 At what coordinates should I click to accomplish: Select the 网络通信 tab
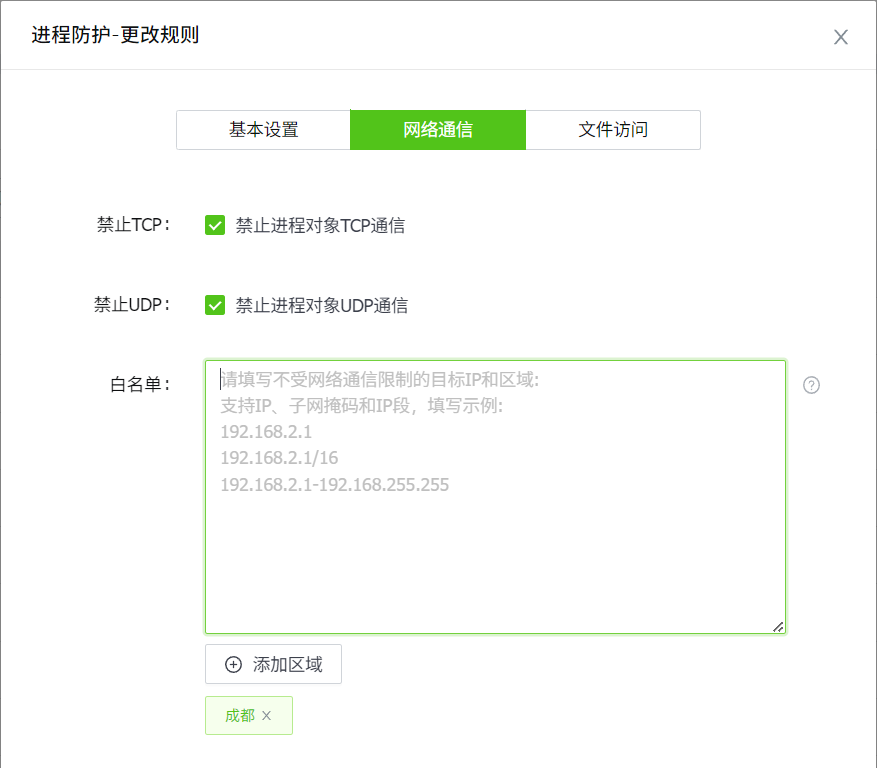point(438,130)
